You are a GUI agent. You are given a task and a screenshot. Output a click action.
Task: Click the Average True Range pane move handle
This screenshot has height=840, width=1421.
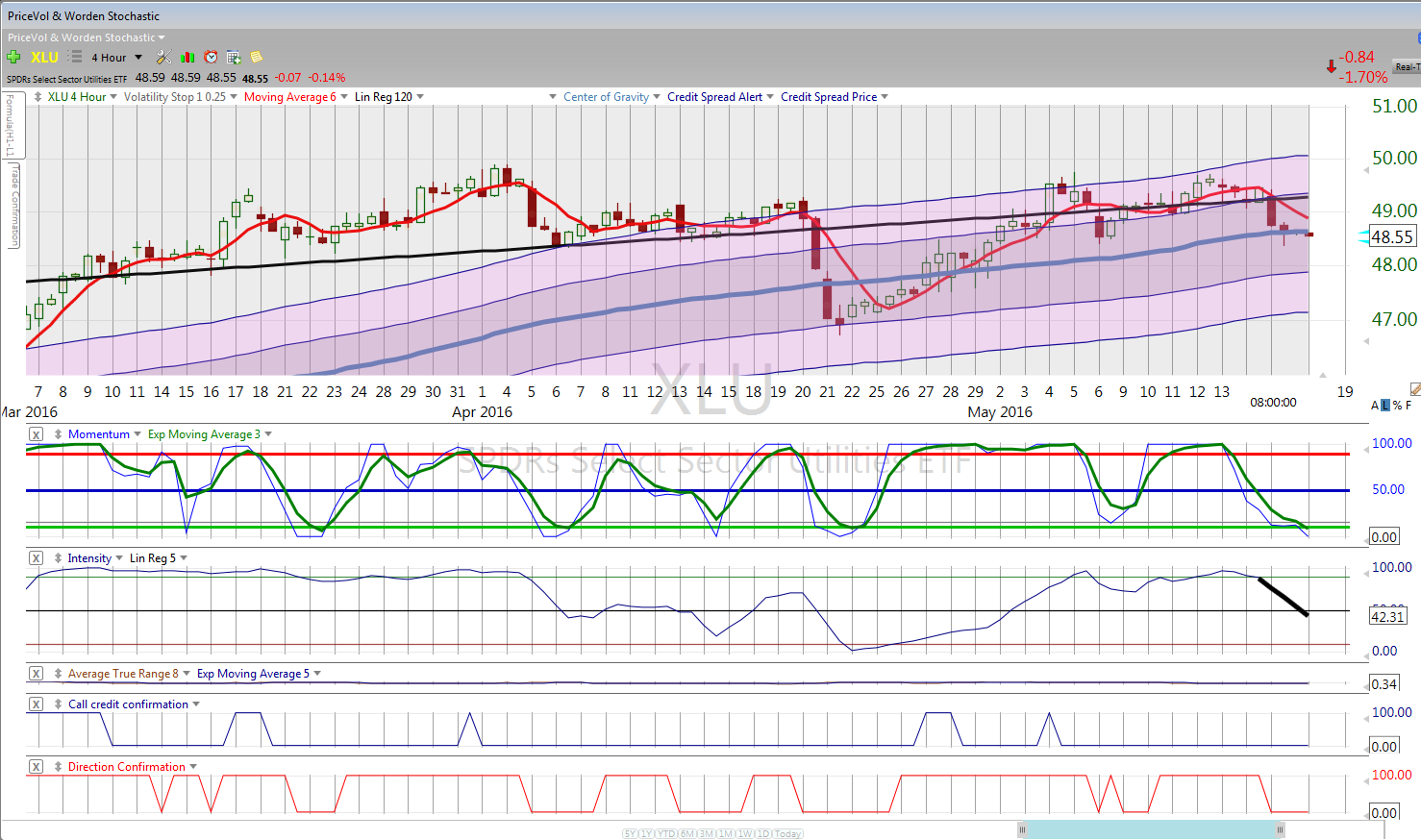point(59,674)
